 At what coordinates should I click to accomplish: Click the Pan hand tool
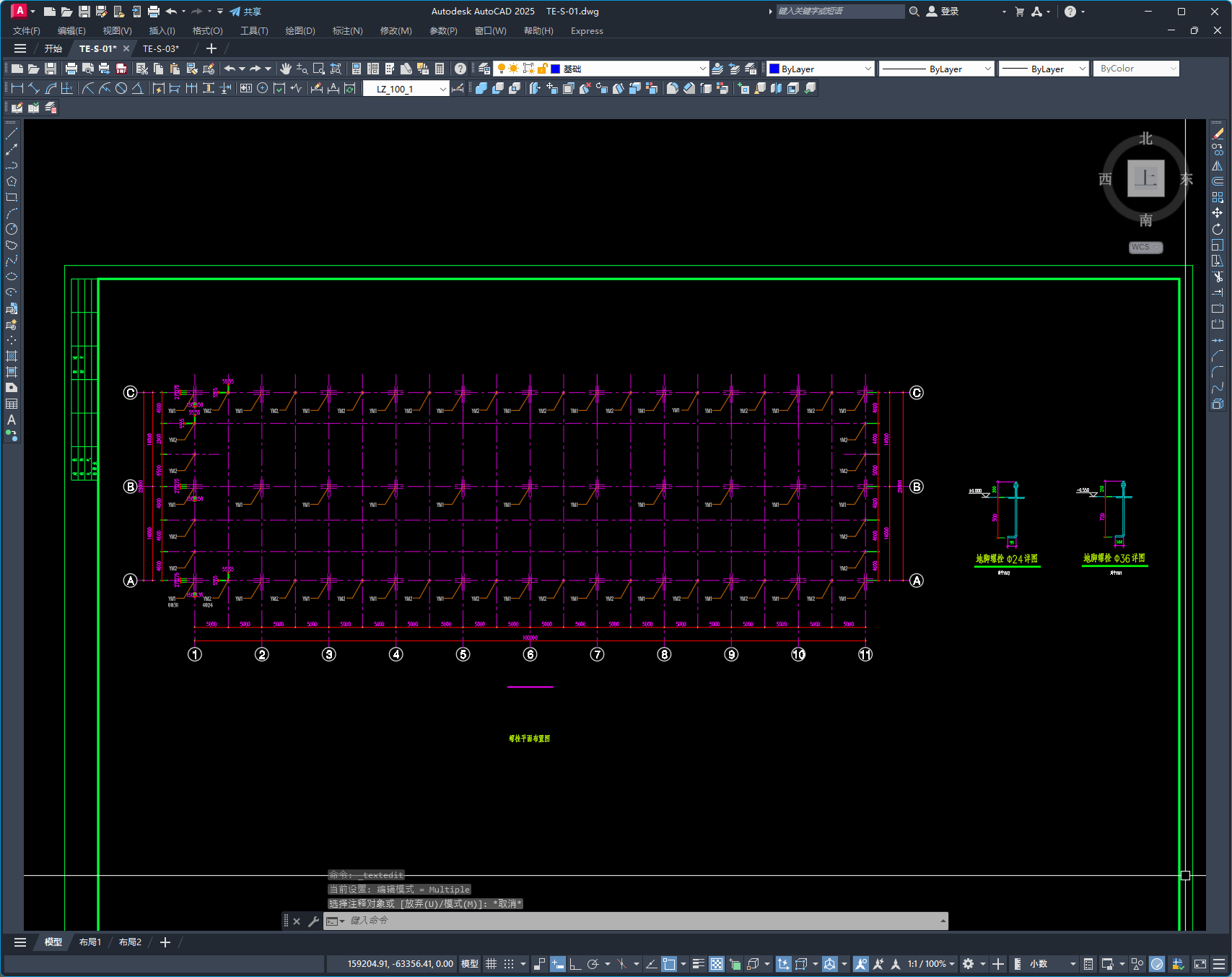286,69
